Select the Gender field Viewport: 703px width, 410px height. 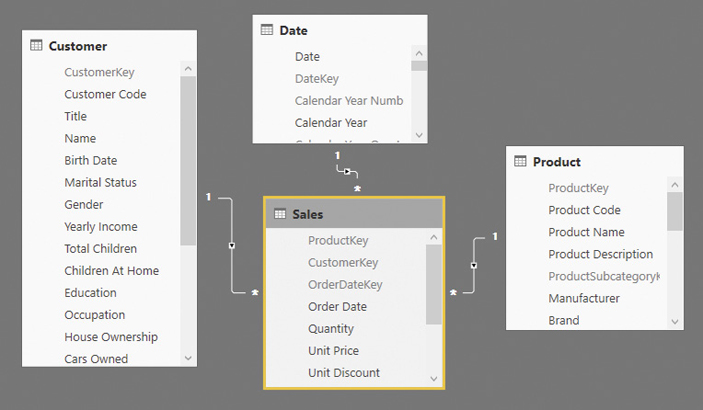84,204
